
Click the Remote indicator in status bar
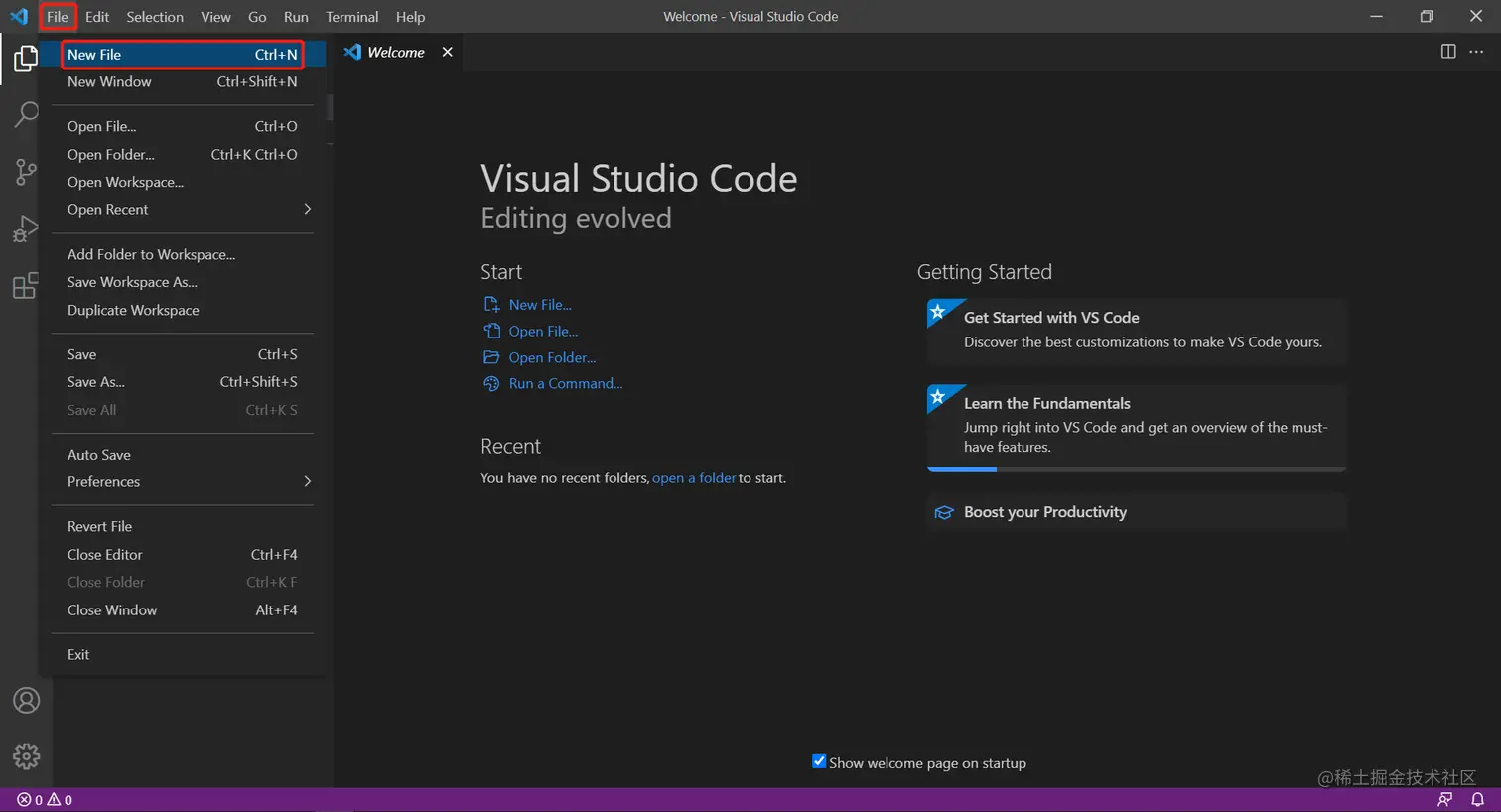click(x=1447, y=799)
